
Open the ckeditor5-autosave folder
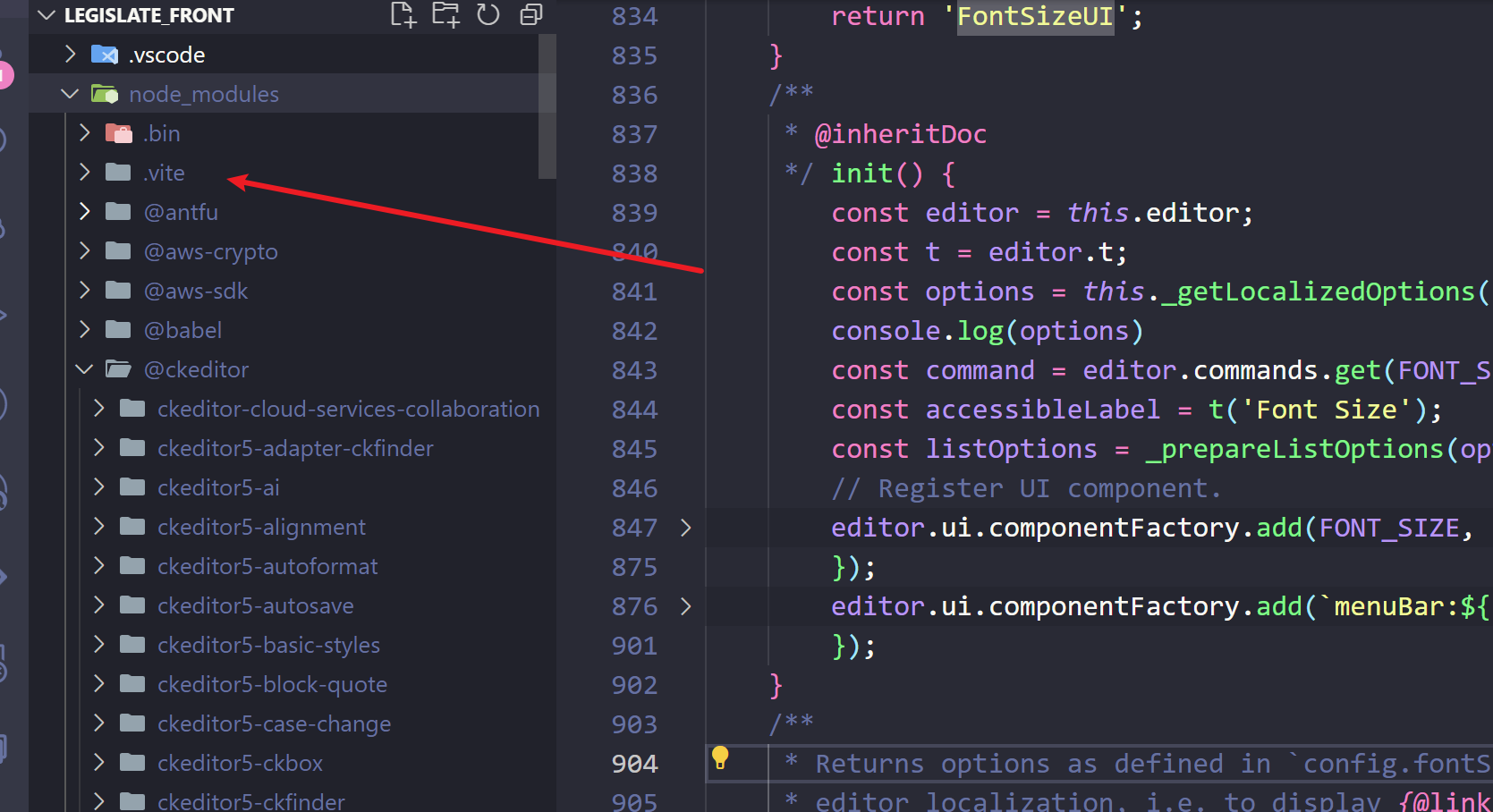coord(256,605)
